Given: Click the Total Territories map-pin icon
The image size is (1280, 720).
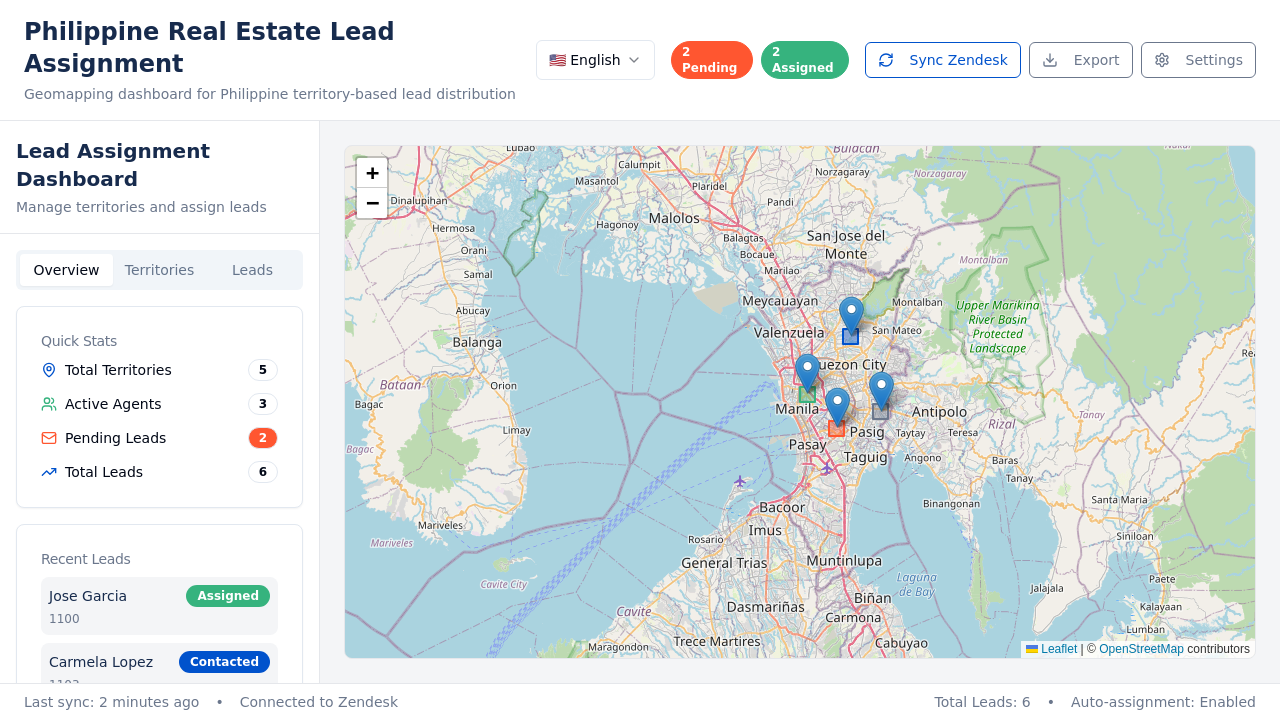Looking at the screenshot, I should (47, 370).
